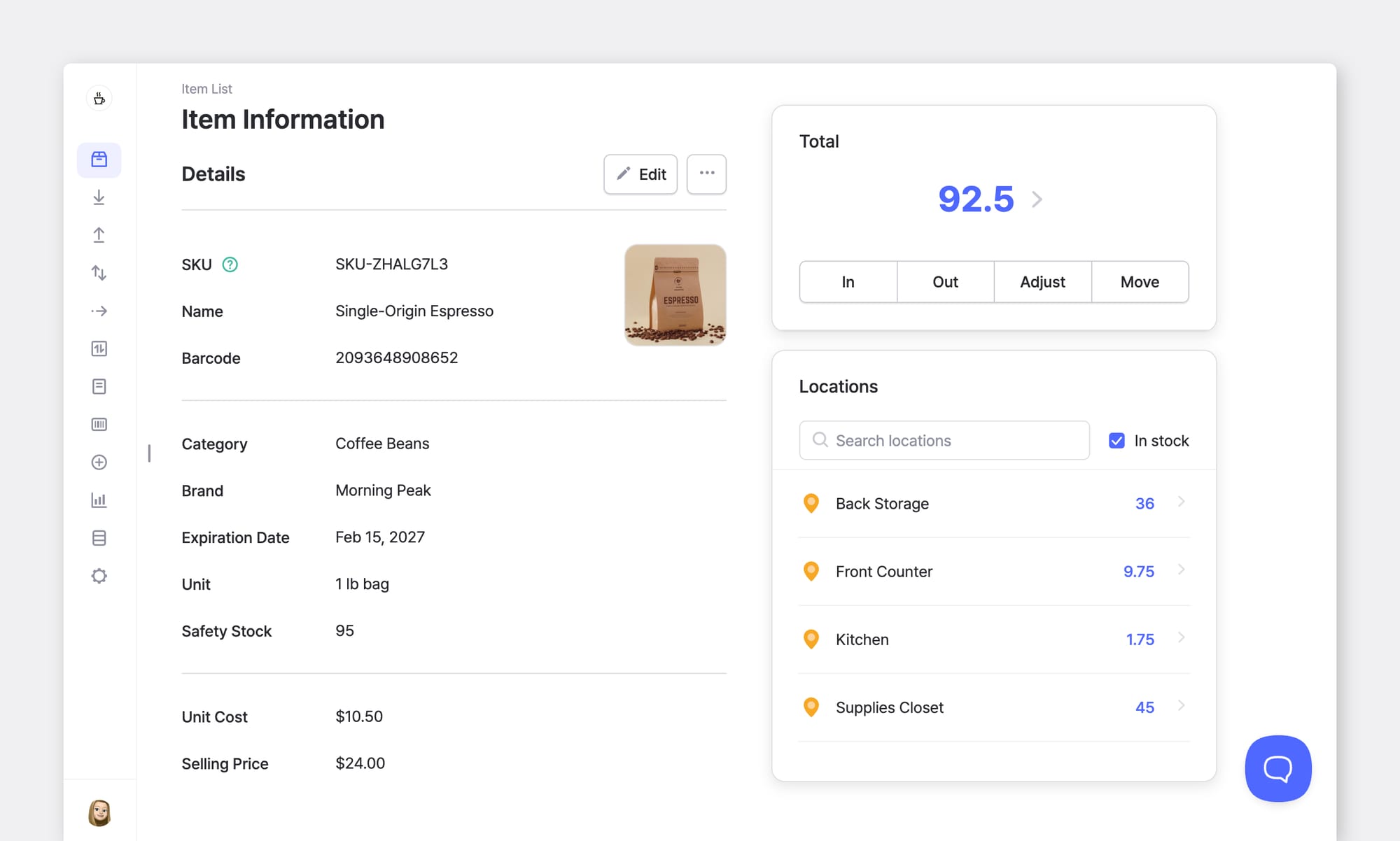Click the sidebar collapse handle
1400x841 pixels.
pos(149,453)
